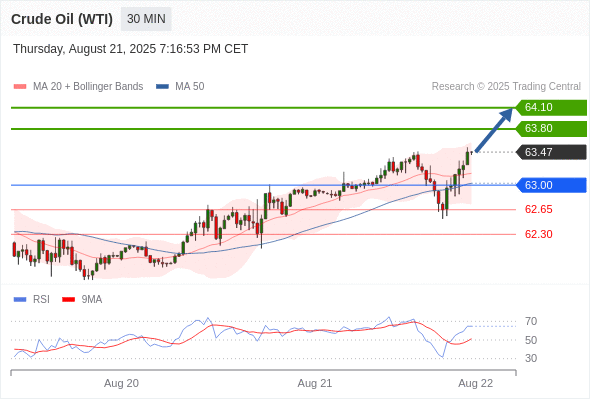Click the Aug 21 date axis label
The image size is (590, 400).
[315, 383]
